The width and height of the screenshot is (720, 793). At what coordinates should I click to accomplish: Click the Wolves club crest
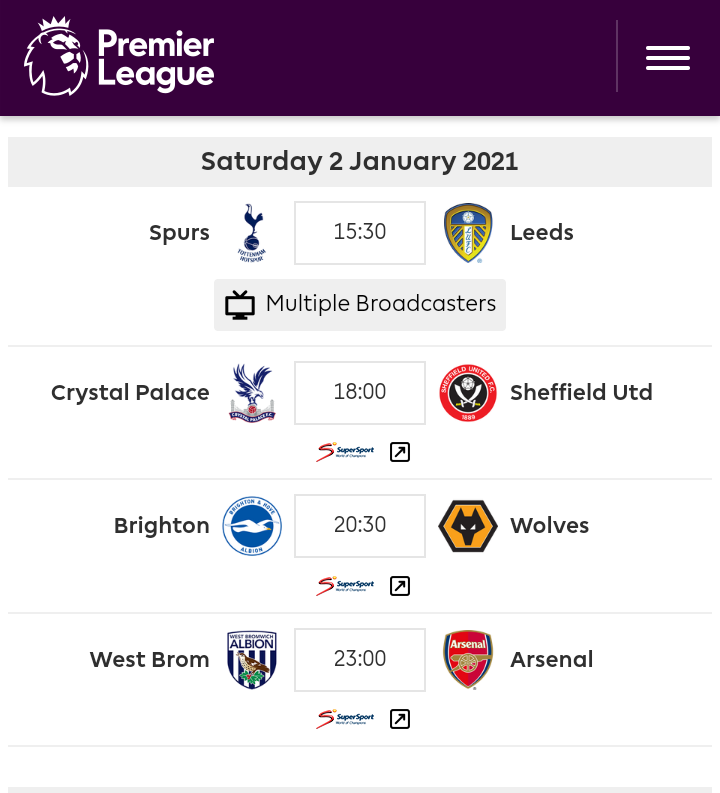point(467,526)
